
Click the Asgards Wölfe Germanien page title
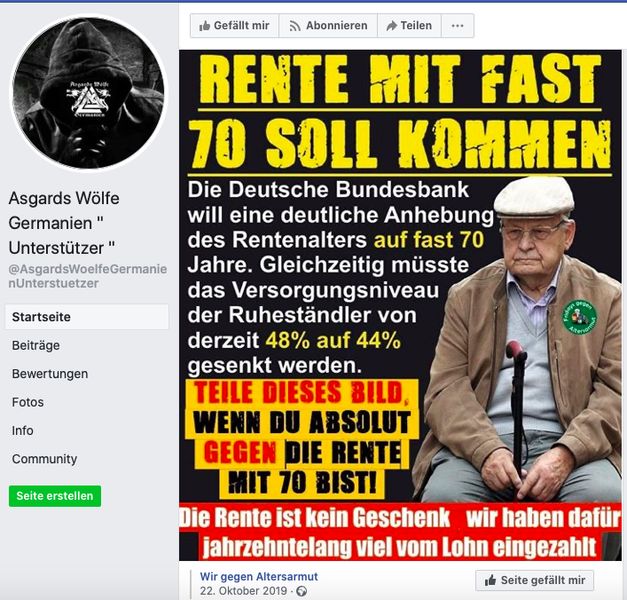coord(64,223)
